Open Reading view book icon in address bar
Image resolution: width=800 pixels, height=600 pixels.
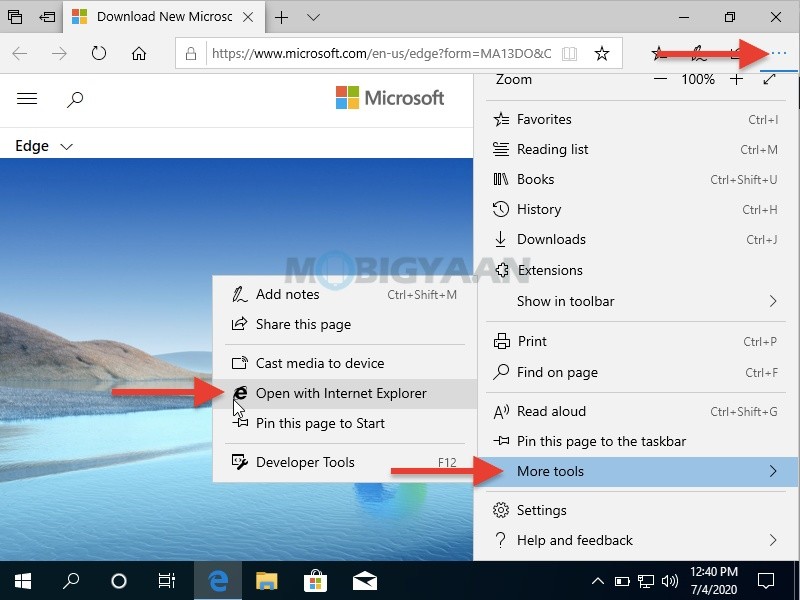[x=569, y=53]
